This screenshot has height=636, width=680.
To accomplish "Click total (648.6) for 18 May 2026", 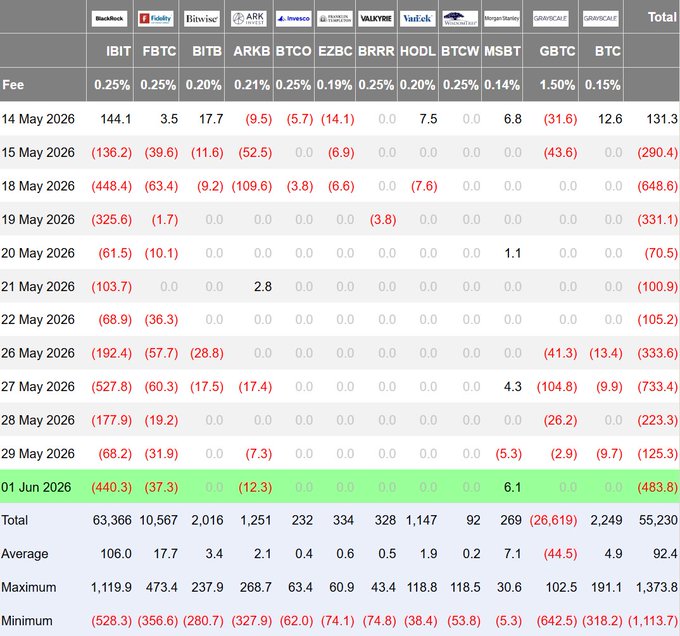I will point(657,186).
